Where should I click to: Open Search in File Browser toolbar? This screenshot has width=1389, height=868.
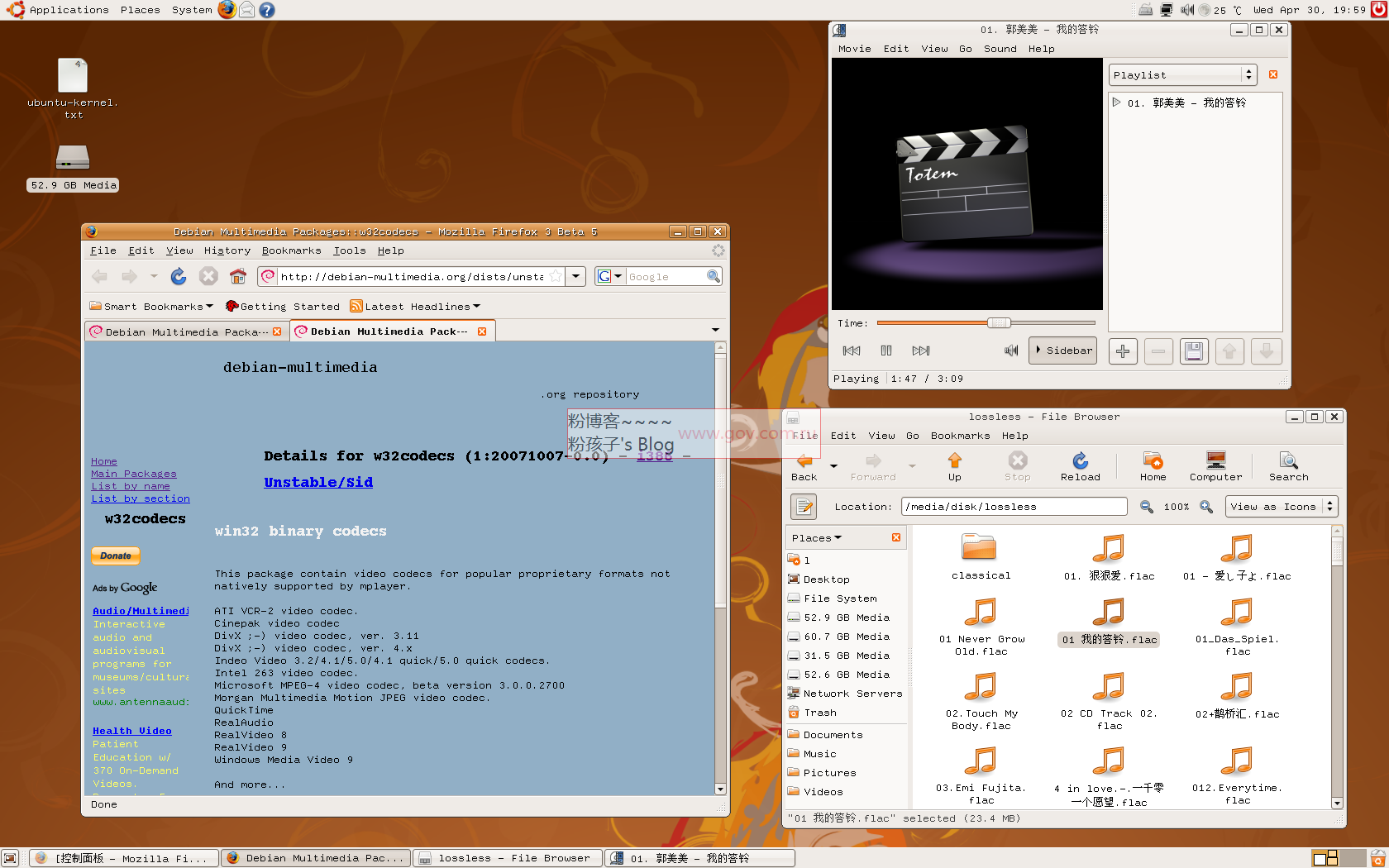1289,467
